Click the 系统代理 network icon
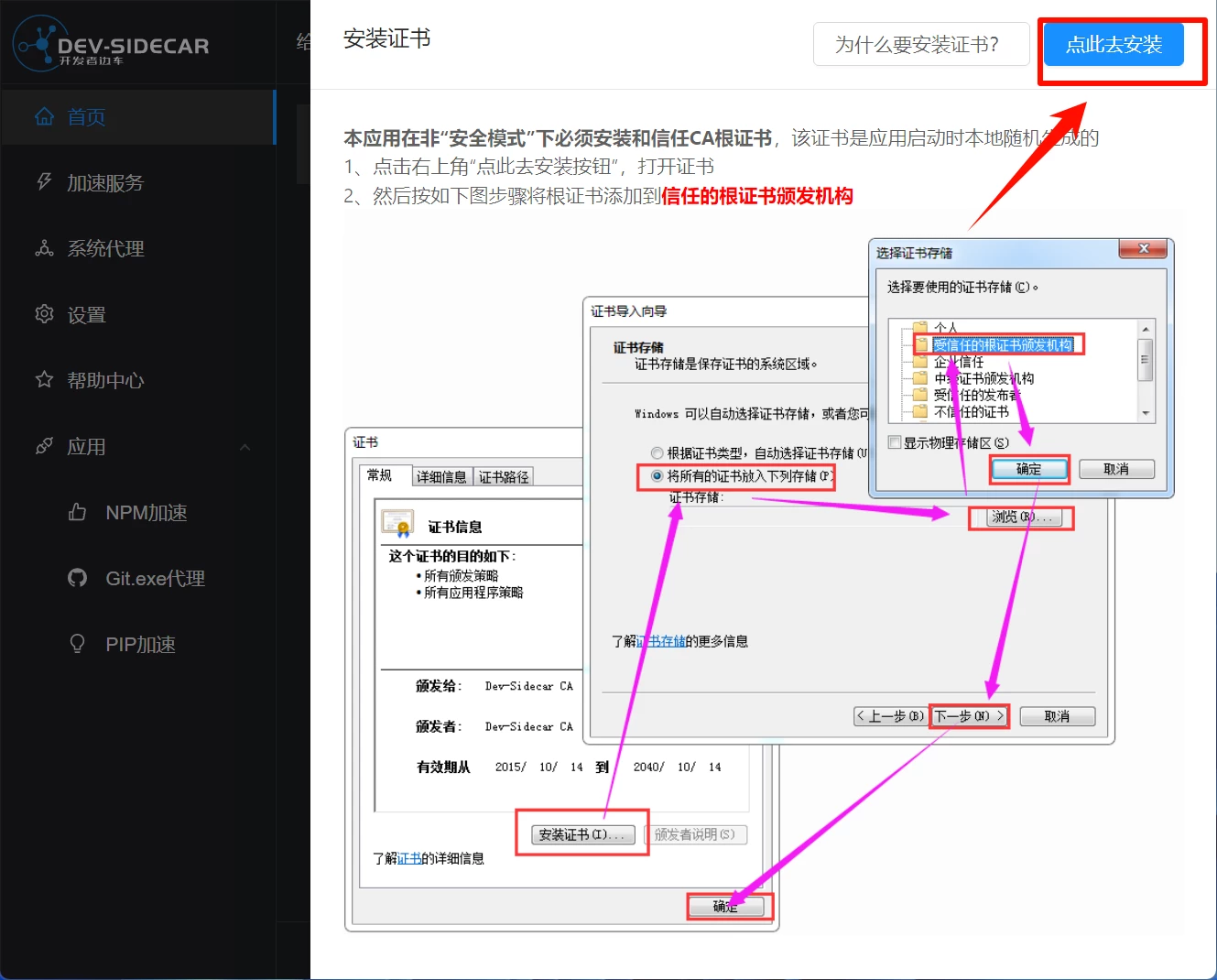The image size is (1217, 980). [x=44, y=248]
